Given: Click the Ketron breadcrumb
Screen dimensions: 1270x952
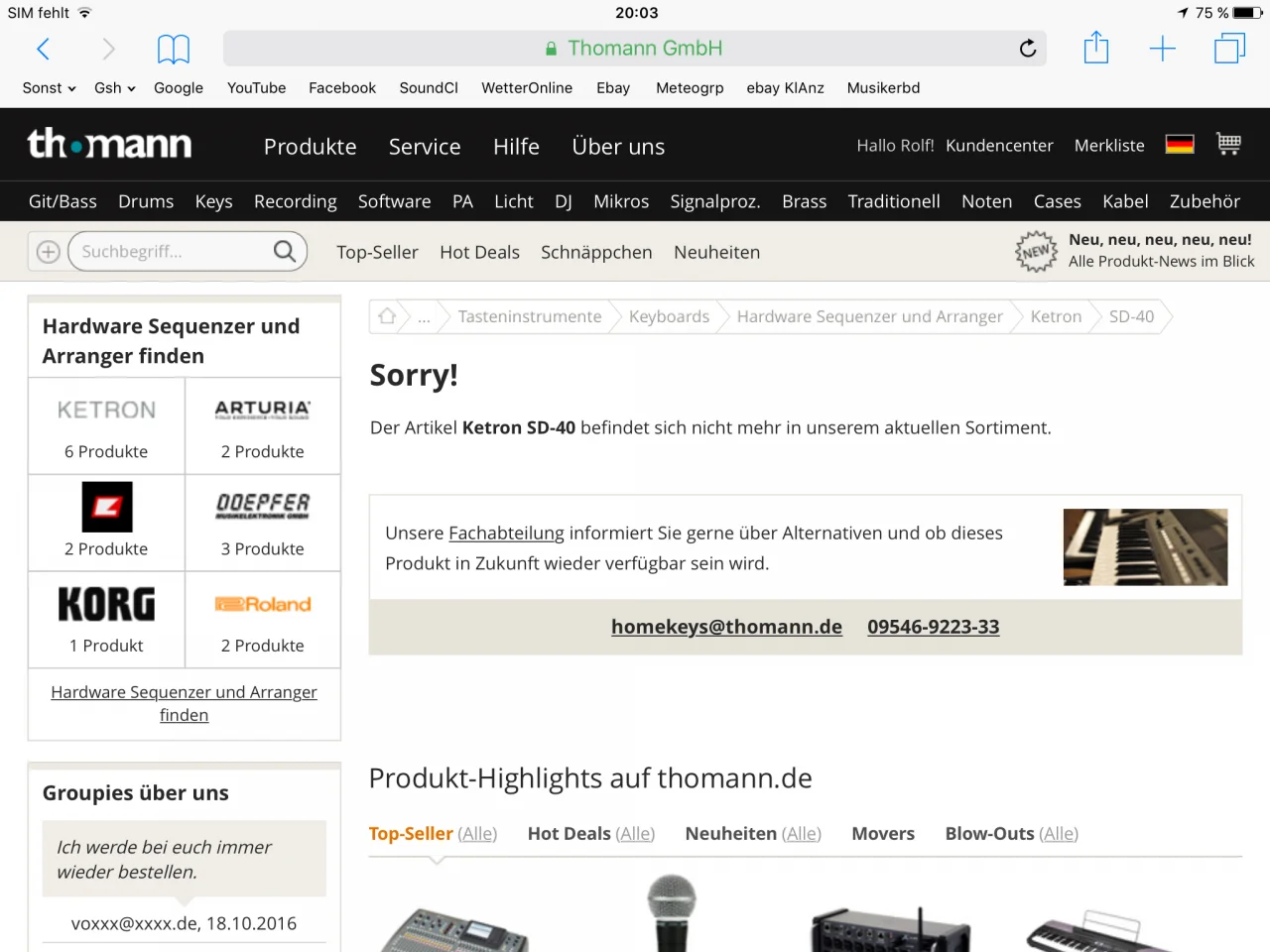Looking at the screenshot, I should (x=1056, y=317).
